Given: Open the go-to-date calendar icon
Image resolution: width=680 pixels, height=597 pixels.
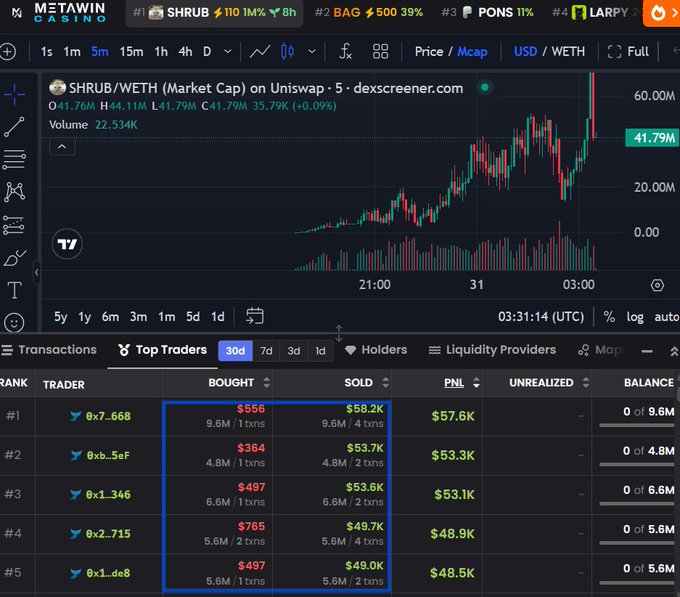Looking at the screenshot, I should [255, 316].
